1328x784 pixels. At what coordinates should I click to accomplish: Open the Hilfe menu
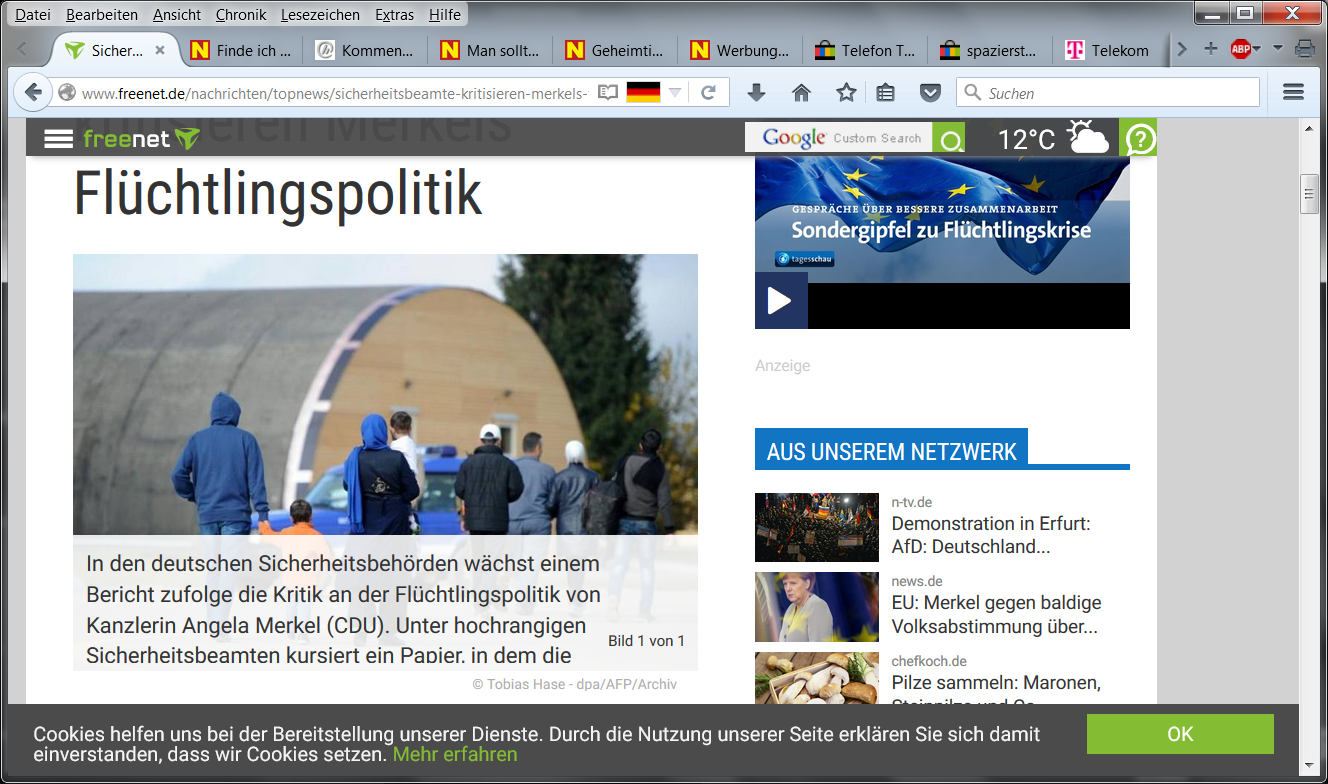[x=445, y=15]
